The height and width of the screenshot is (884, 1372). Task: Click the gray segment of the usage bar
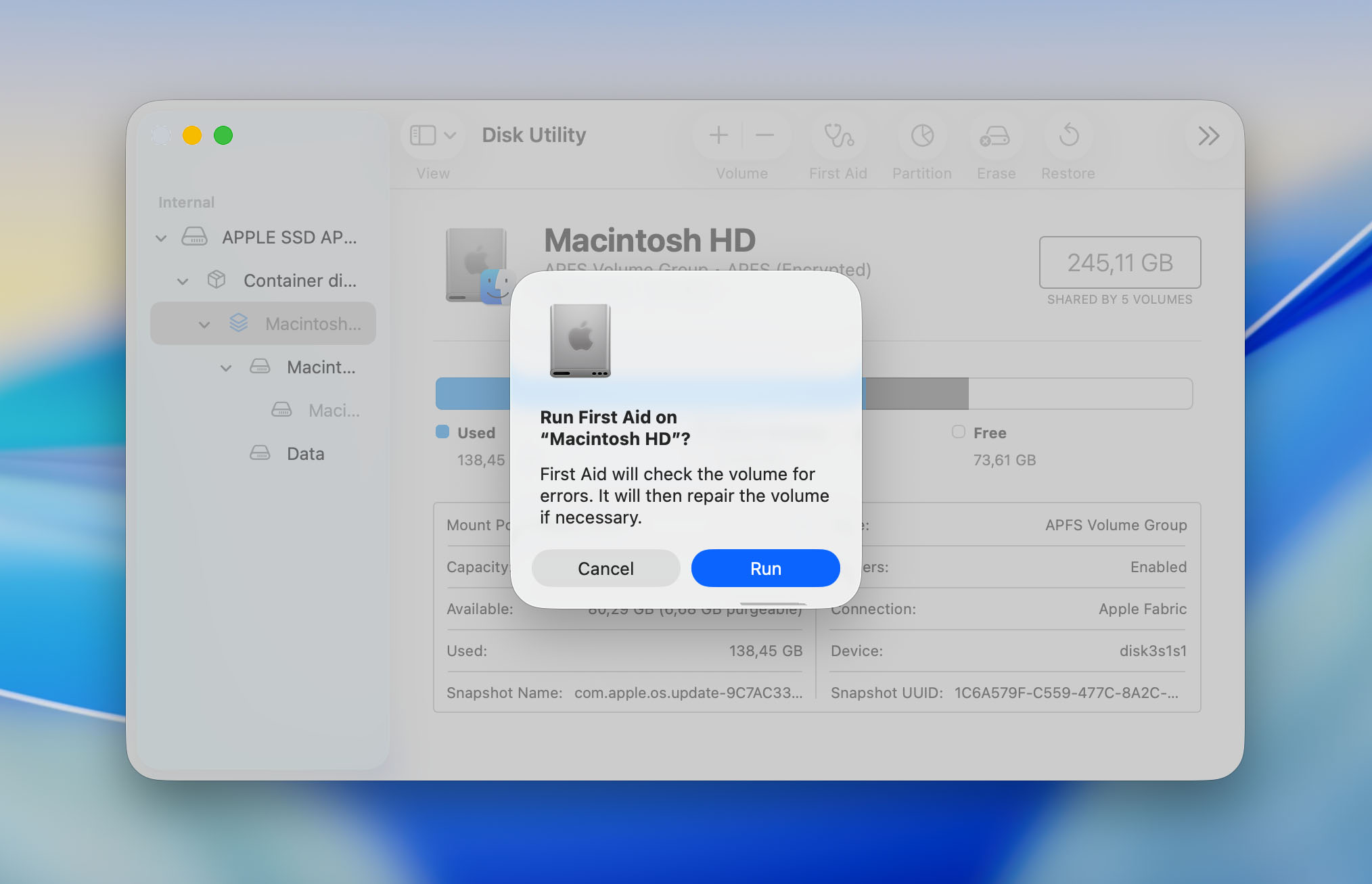pyautogui.click(x=916, y=394)
